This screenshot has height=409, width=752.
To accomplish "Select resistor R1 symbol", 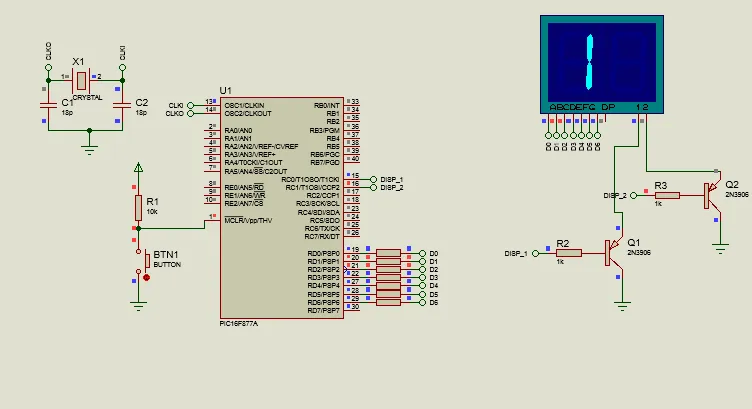I will 138,208.
